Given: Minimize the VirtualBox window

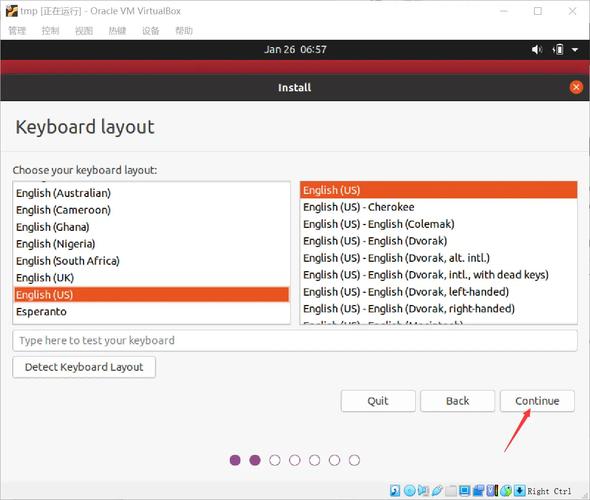Looking at the screenshot, I should pos(503,11).
